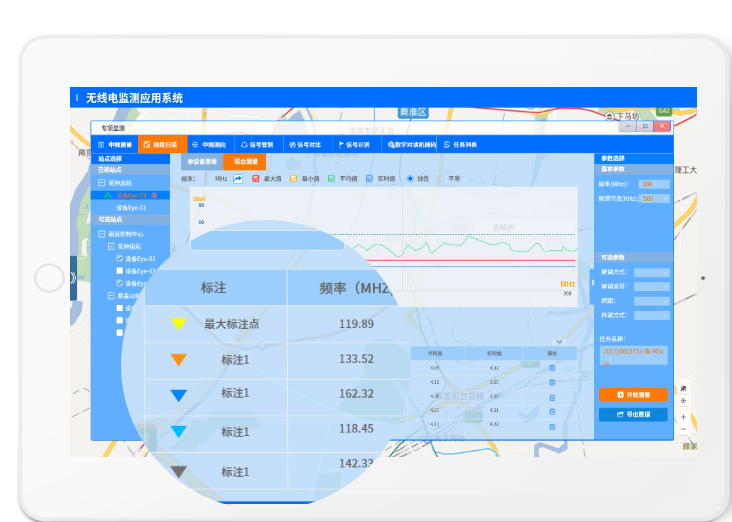Switch to the 信号对比 tab
The height and width of the screenshot is (522, 732).
pos(307,145)
